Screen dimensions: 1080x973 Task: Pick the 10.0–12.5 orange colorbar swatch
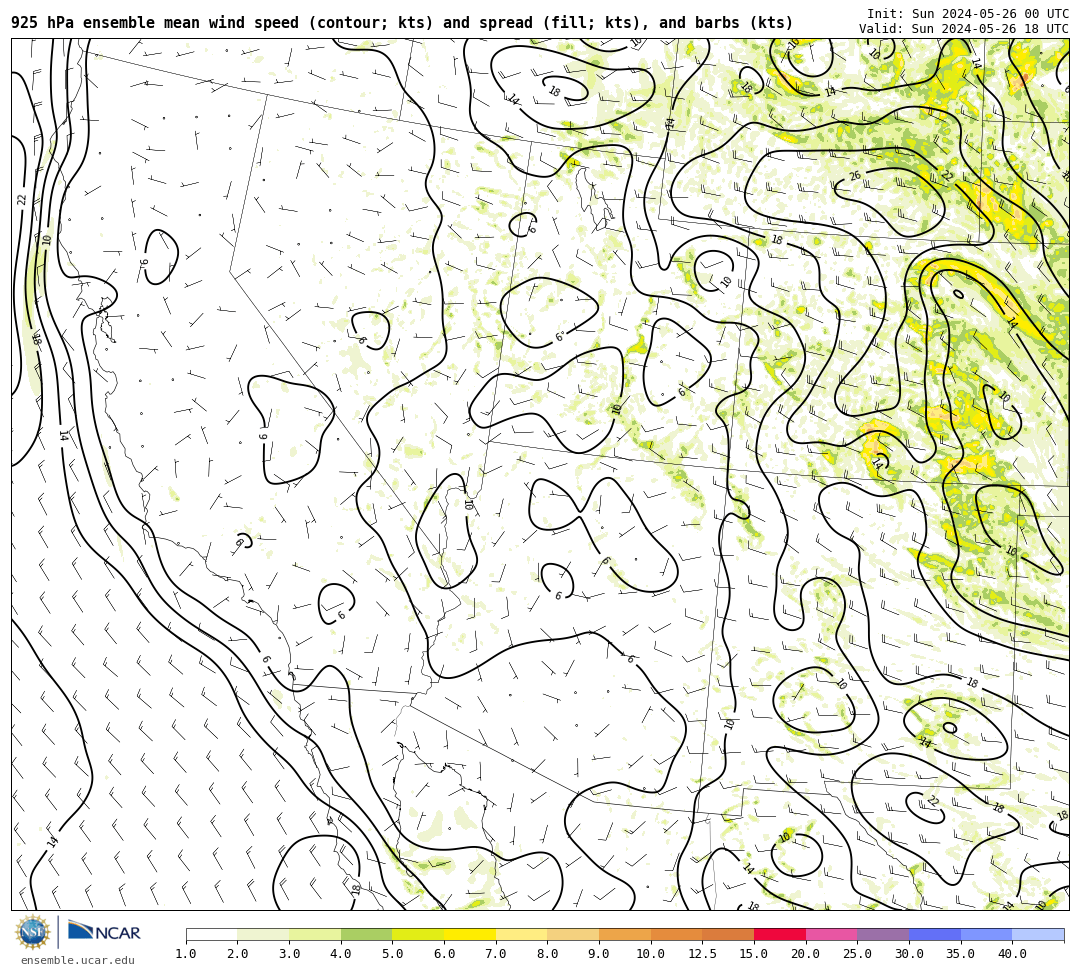pyautogui.click(x=676, y=934)
